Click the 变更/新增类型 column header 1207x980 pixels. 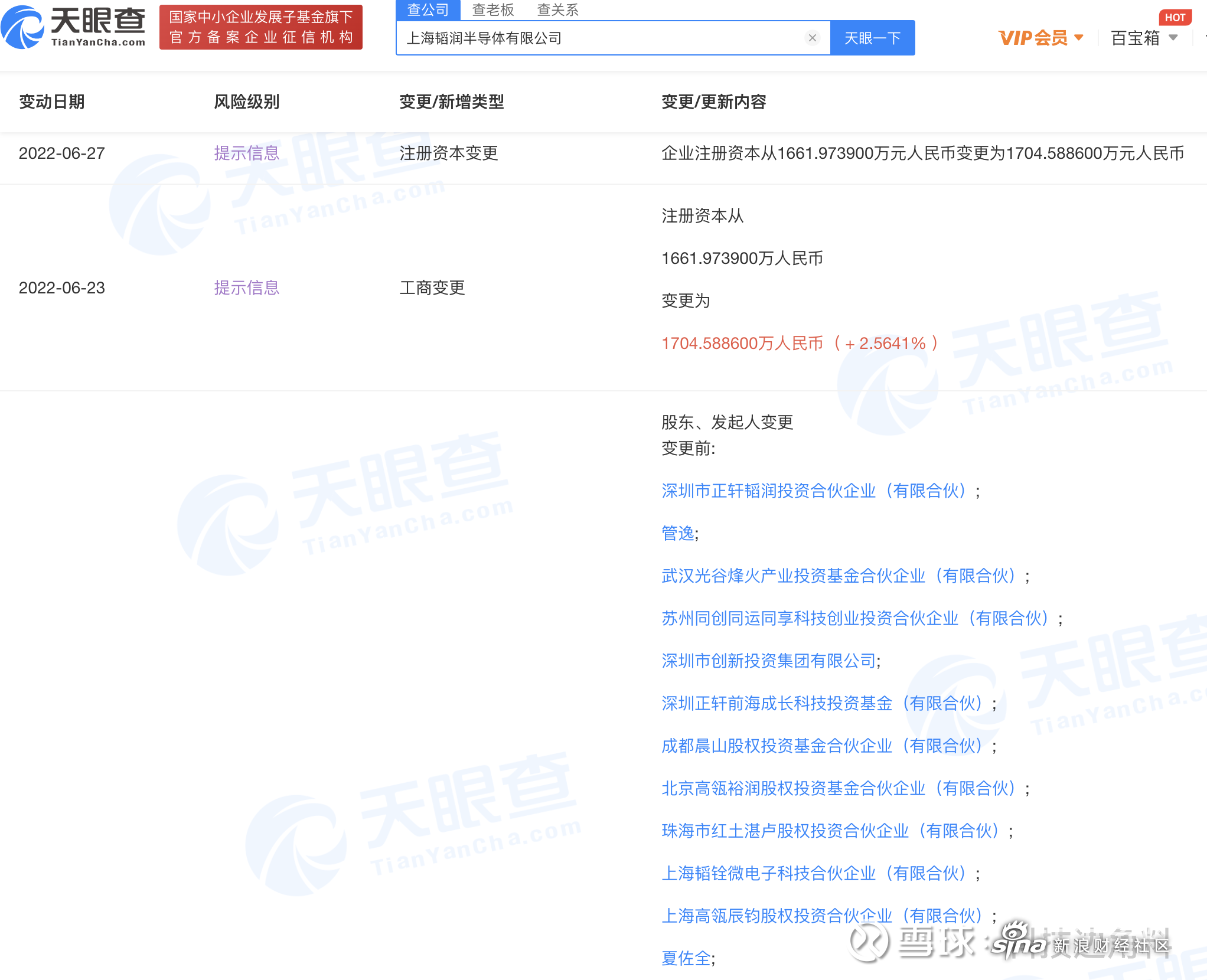click(x=452, y=102)
